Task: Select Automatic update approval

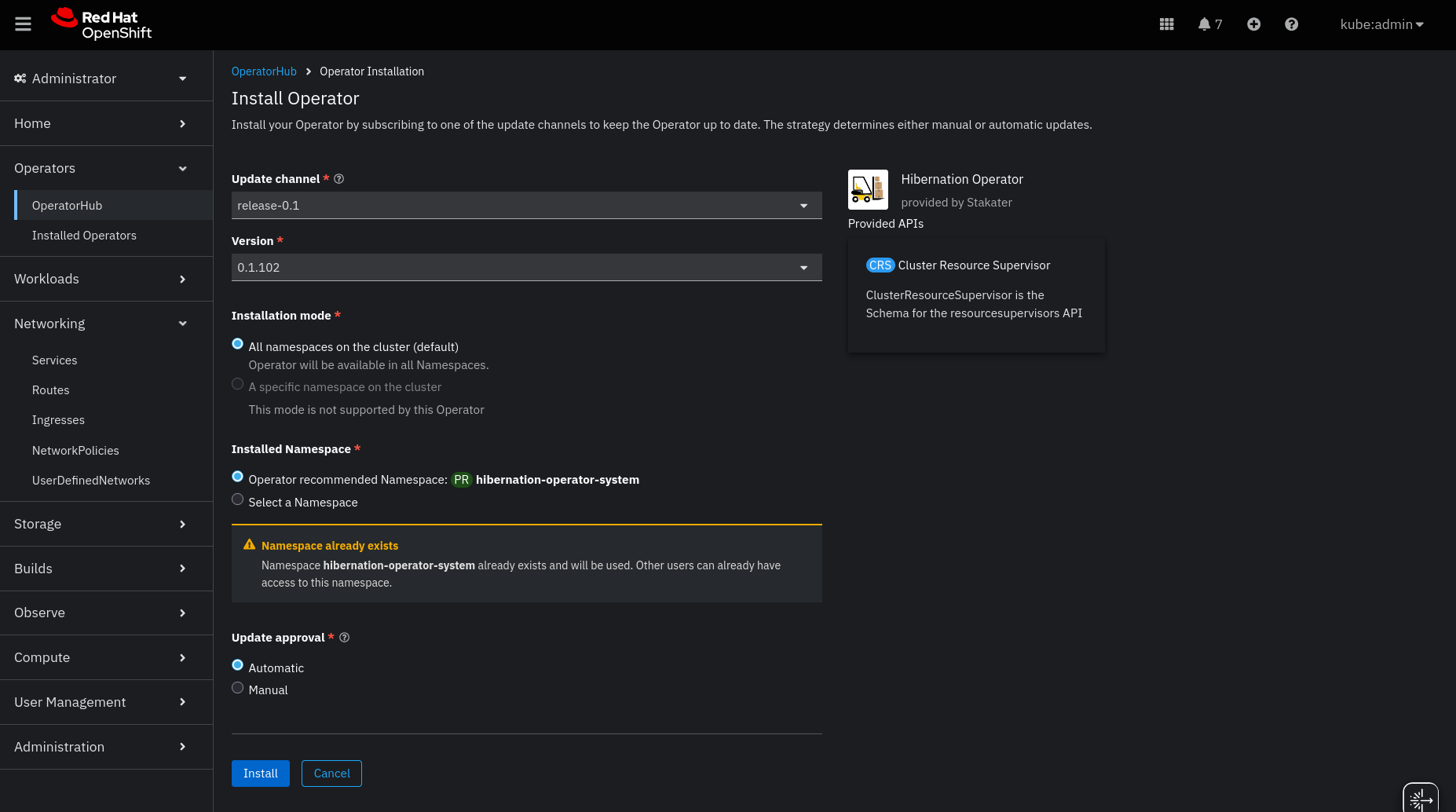Action: point(238,665)
